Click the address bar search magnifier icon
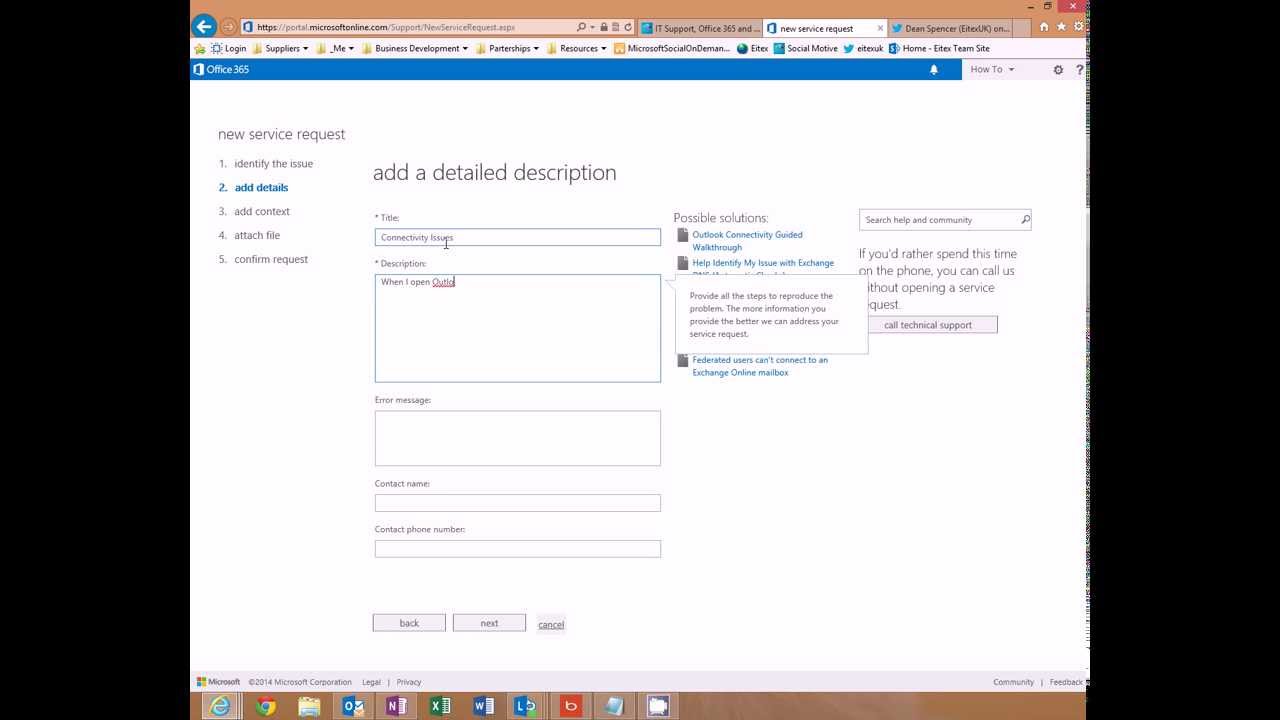This screenshot has height=720, width=1280. 582,27
